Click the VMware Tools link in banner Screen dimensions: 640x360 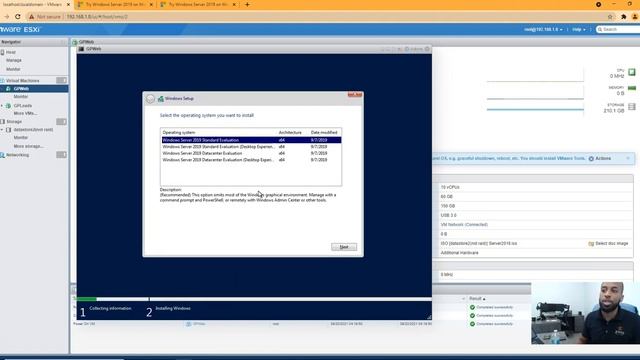point(571,158)
